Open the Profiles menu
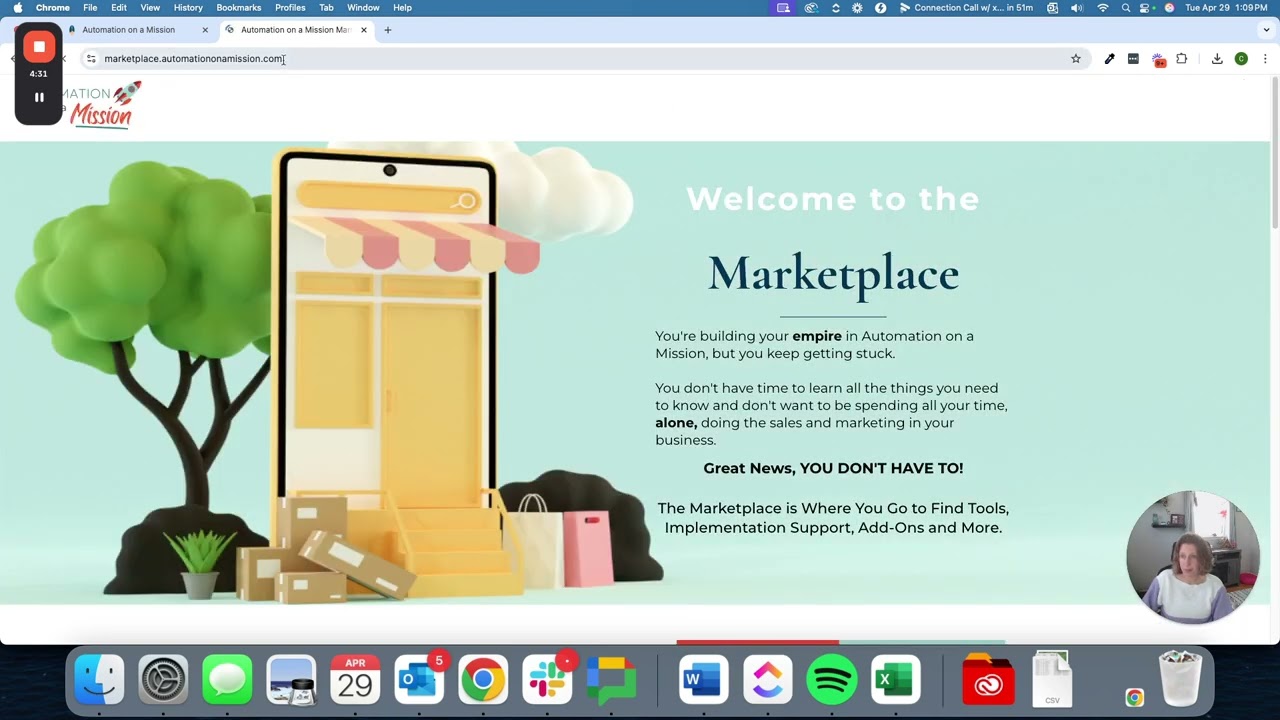The image size is (1280, 720). pyautogui.click(x=290, y=8)
